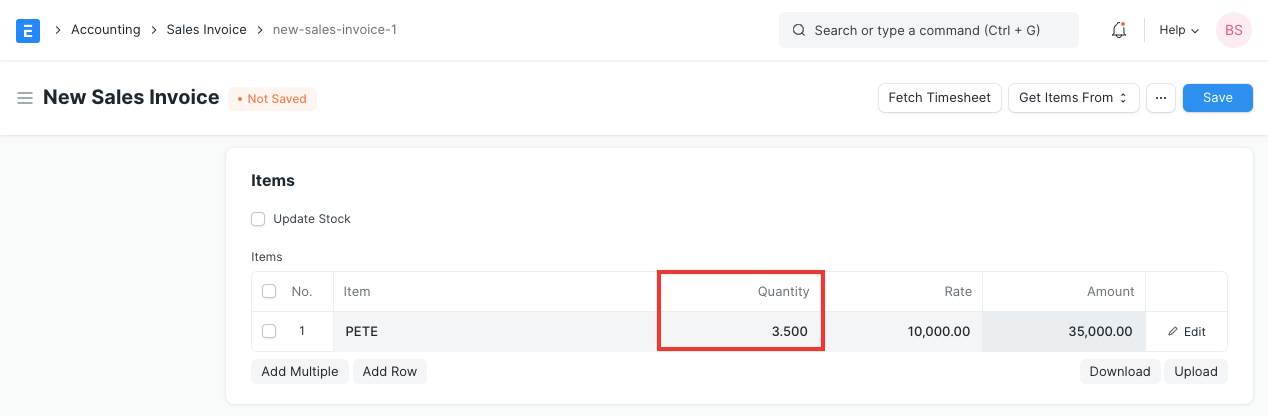Tick the checkbox for the PETE row
Screen dimensions: 1268x416
pos(269,332)
